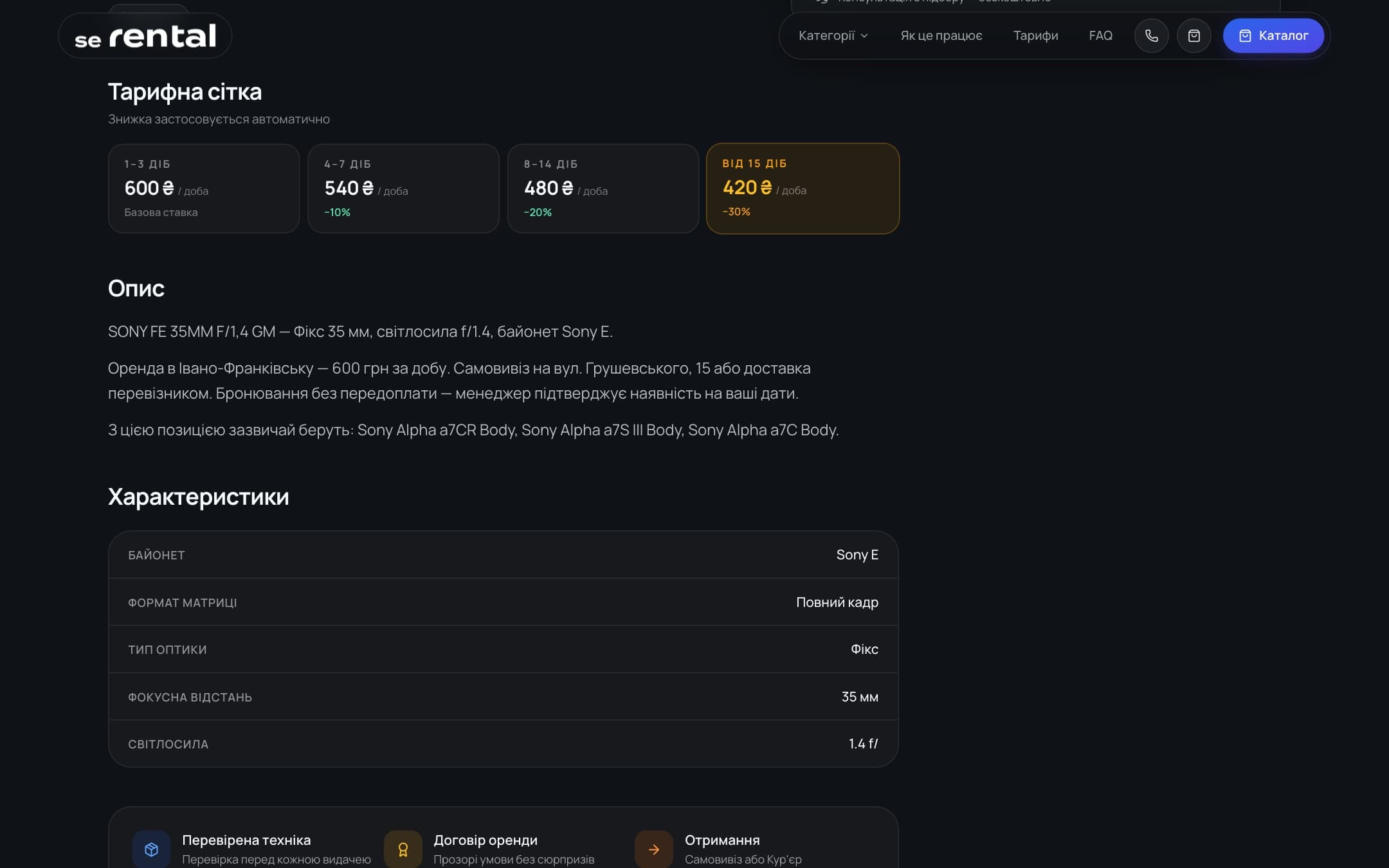Click the Перевірена техніка title
Screen dimensions: 1389x868
(246, 840)
